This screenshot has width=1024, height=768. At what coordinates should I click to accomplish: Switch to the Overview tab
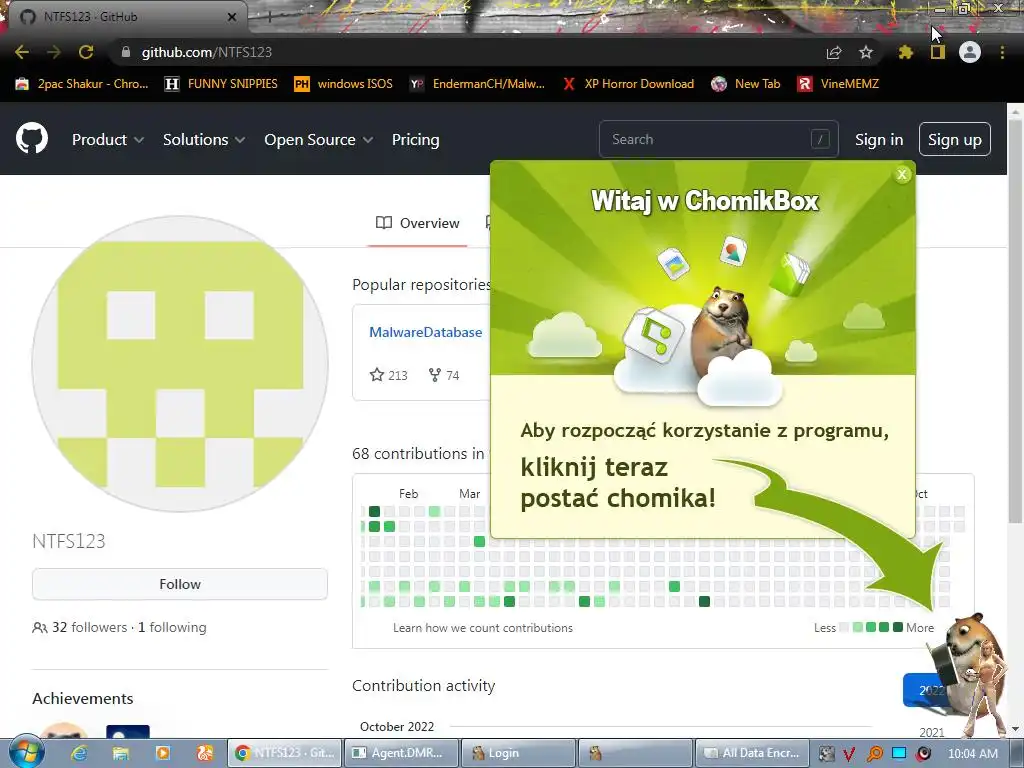point(418,223)
